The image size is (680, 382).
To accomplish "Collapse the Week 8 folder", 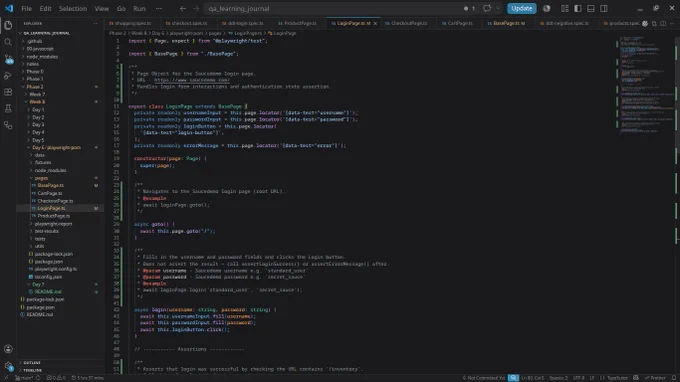I will [60, 102].
